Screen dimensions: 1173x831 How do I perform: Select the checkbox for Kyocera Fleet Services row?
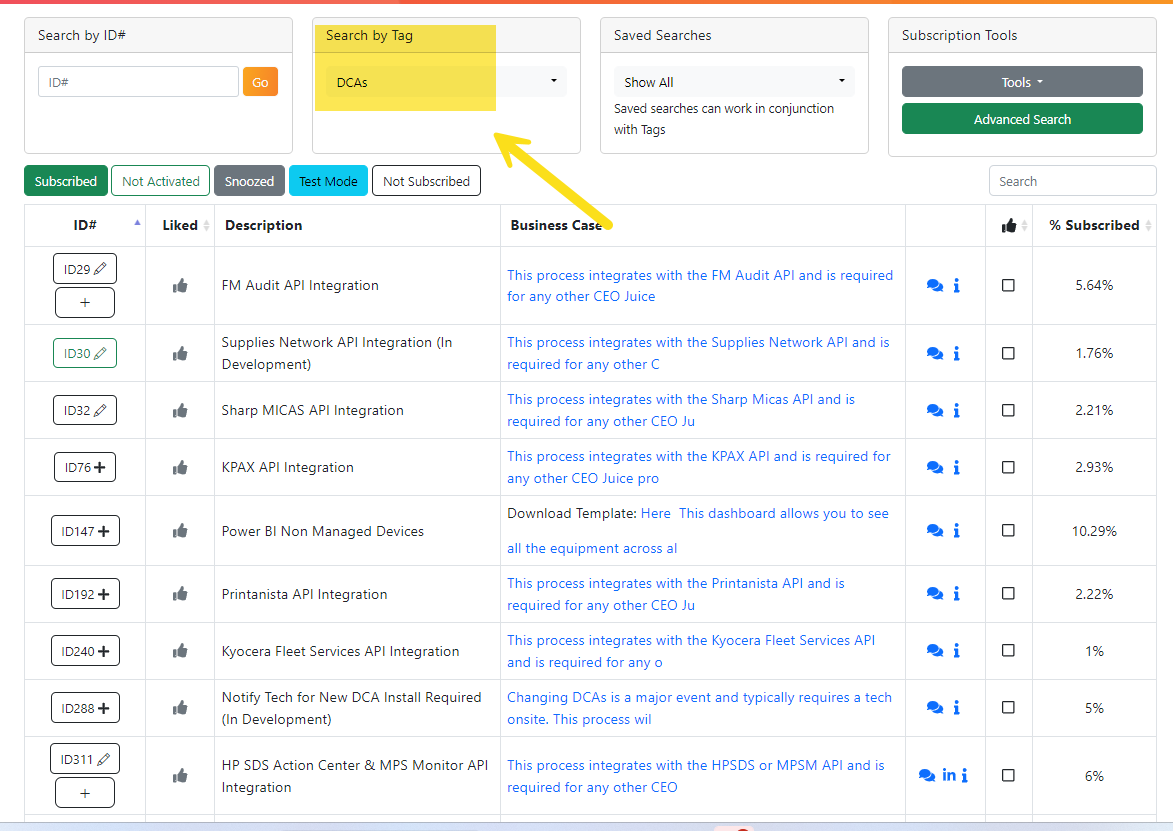(x=1008, y=651)
